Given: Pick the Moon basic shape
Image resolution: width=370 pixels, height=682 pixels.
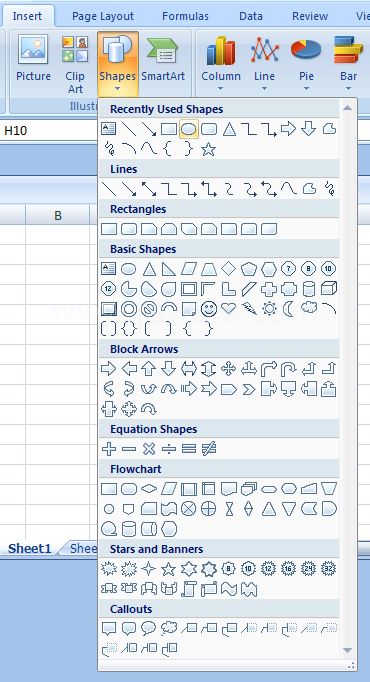Looking at the screenshot, I should tap(289, 309).
